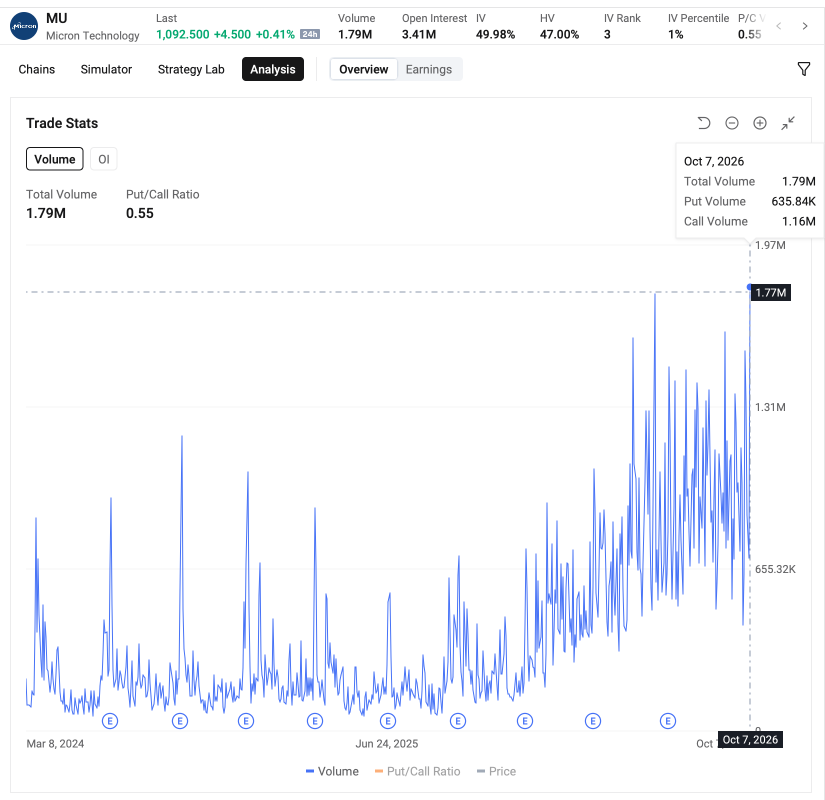Click the IV Rank header label
Image resolution: width=825 pixels, height=800 pixels.
pos(622,18)
